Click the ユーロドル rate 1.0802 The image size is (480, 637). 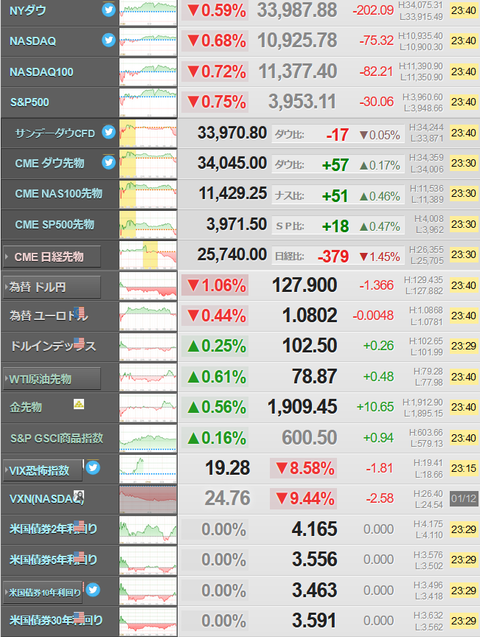[310, 315]
